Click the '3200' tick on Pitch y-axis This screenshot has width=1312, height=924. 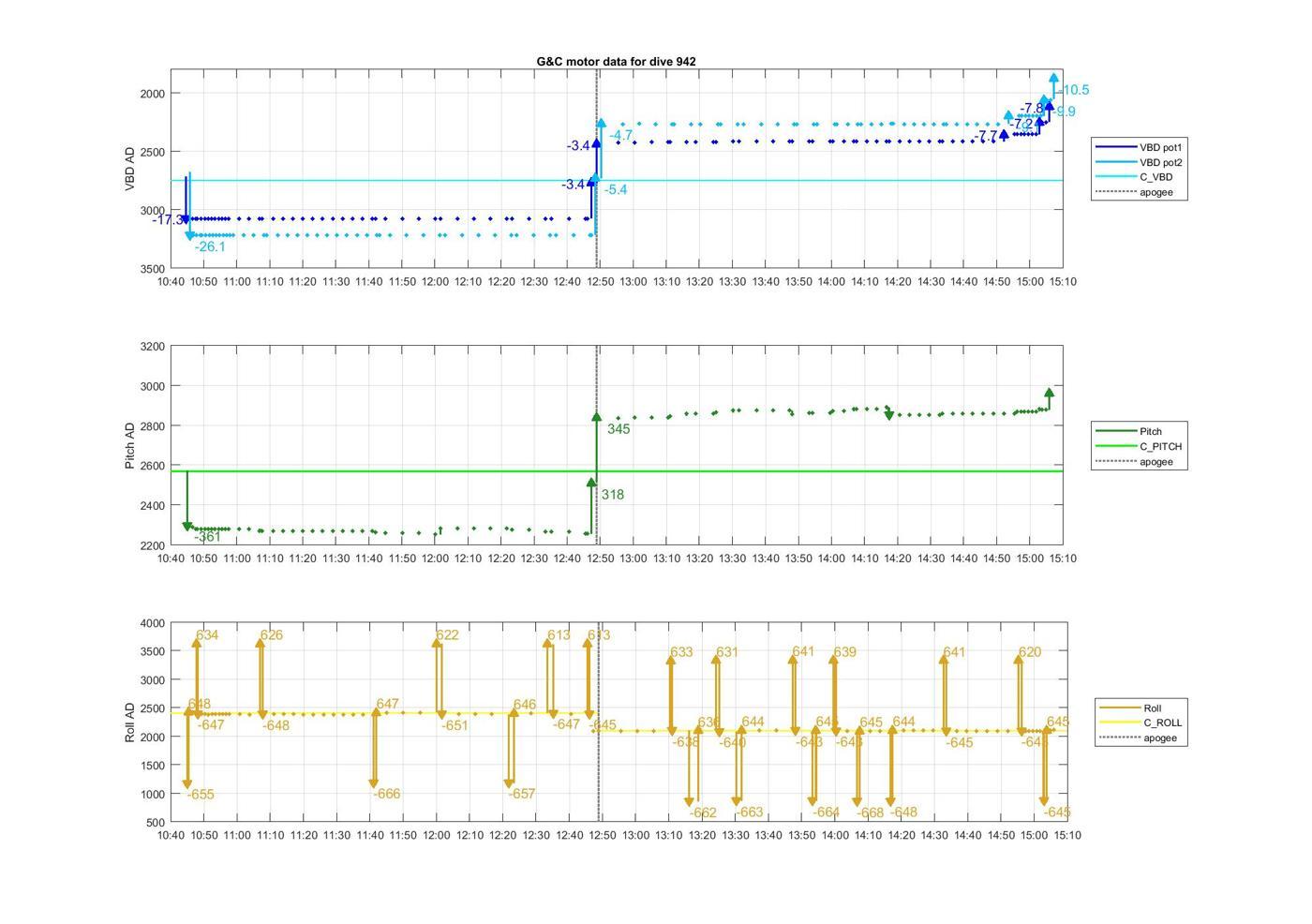pyautogui.click(x=152, y=347)
